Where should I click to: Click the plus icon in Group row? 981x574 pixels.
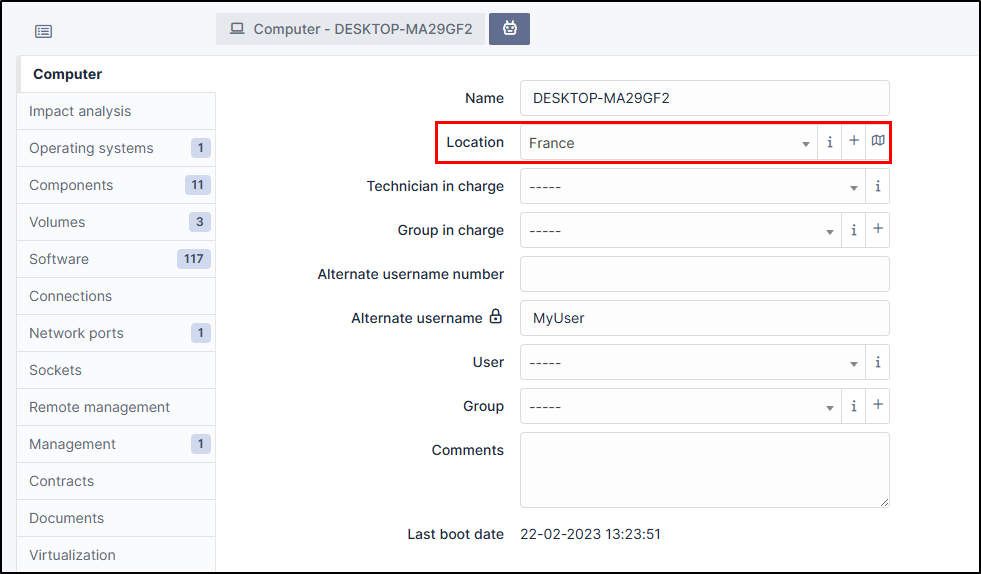[877, 406]
